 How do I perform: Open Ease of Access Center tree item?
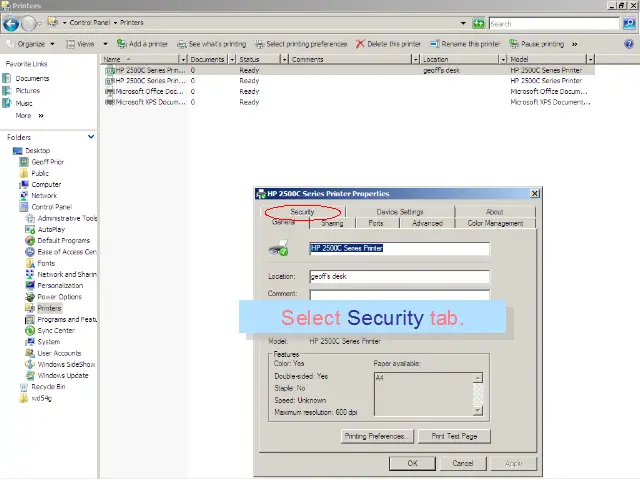pyautogui.click(x=67, y=252)
